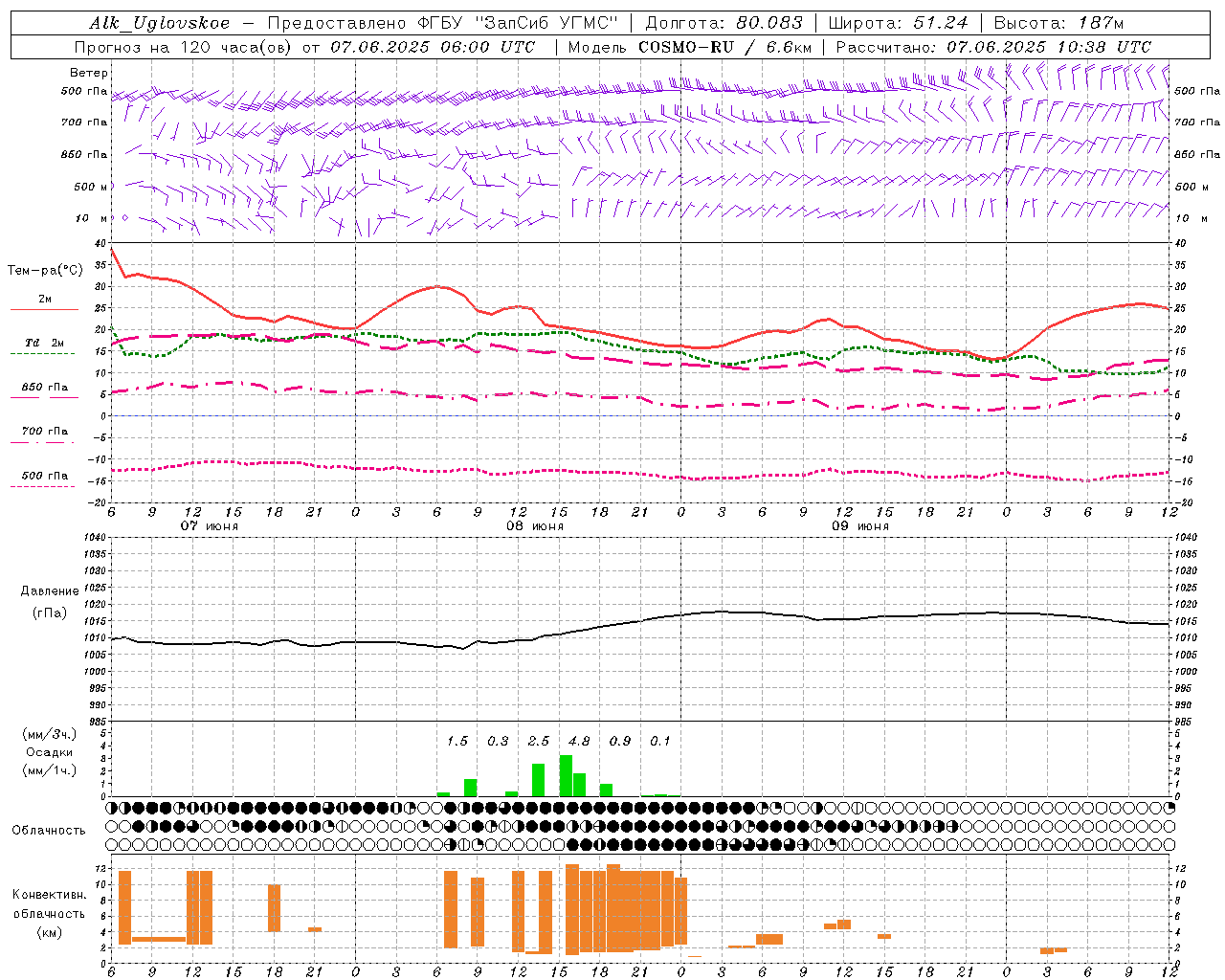Click the model label COSMO-RU / 6.6км
This screenshot has width=1225, height=980.
[725, 47]
